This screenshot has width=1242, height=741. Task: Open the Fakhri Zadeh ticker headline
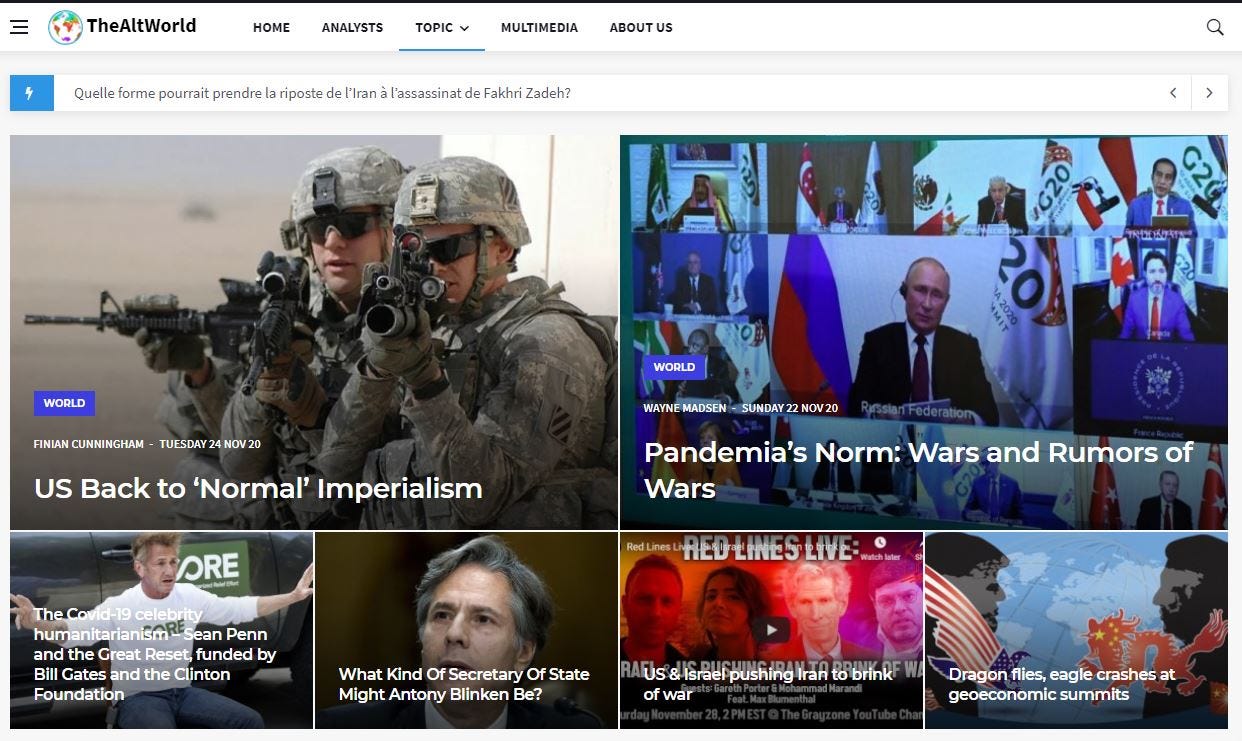click(322, 93)
